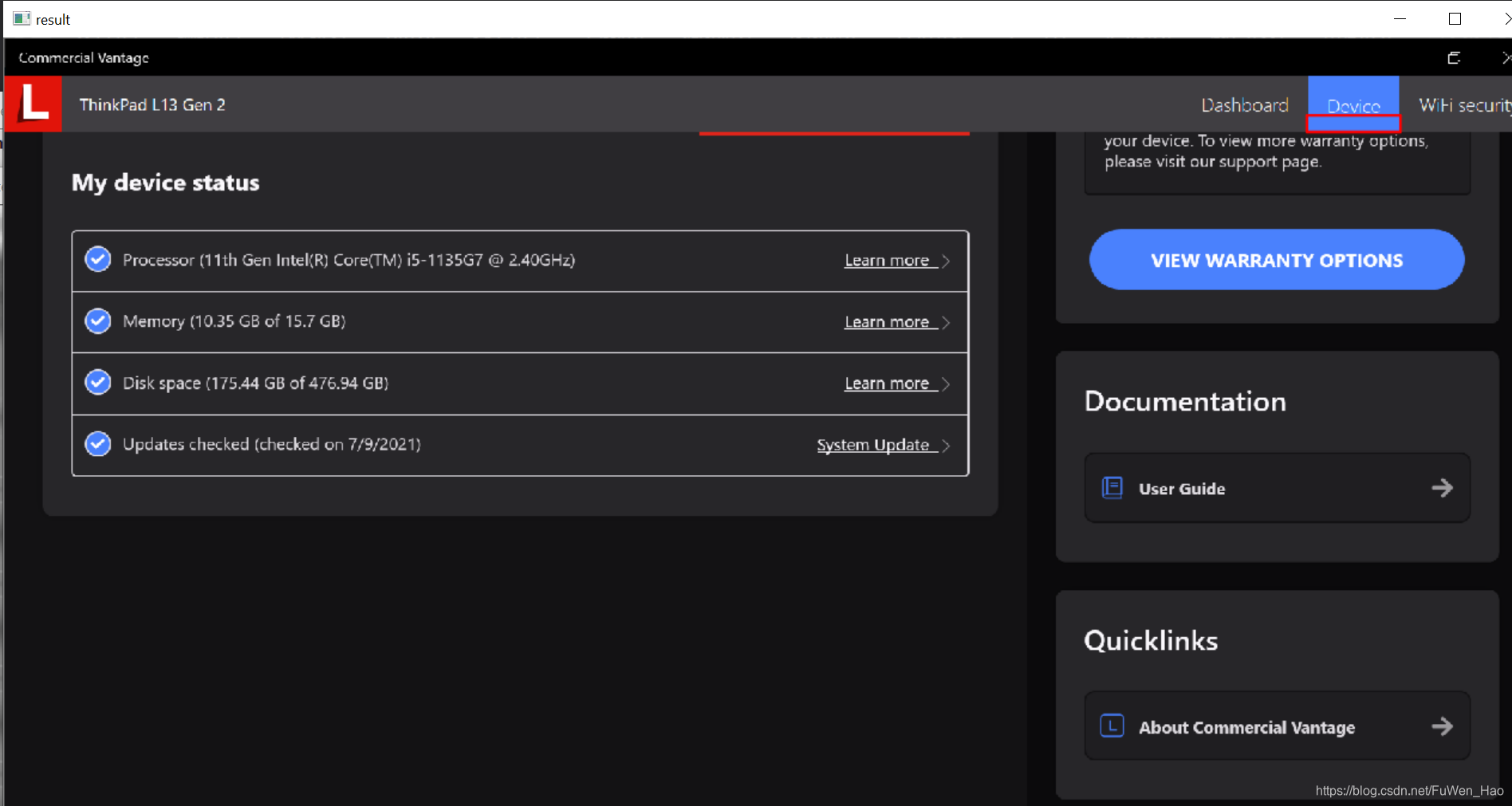Click the Disk space status checkmark icon
Screen dimensions: 1512x806
98,382
